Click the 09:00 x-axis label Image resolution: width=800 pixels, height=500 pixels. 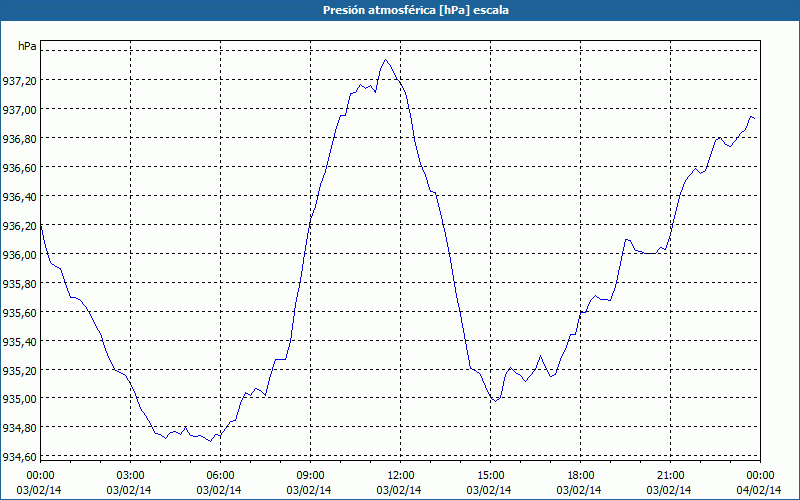tap(310, 476)
